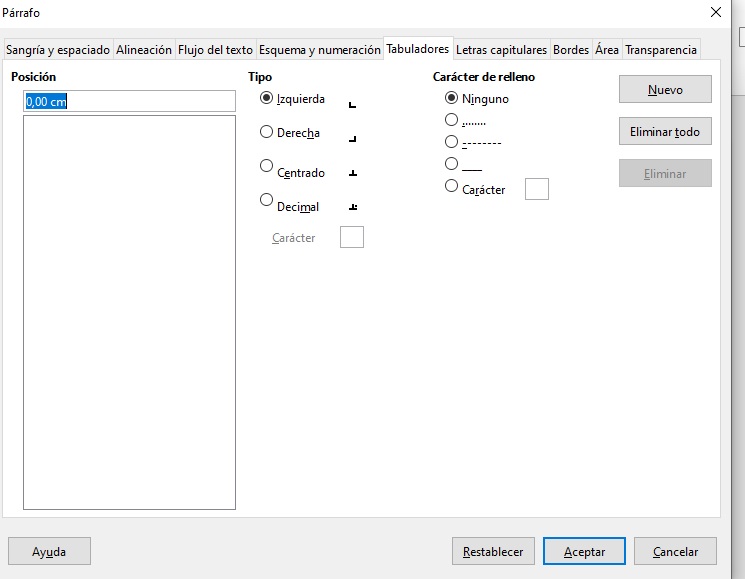This screenshot has width=745, height=579.
Task: Click the centered tab stop icon
Action: click(353, 173)
